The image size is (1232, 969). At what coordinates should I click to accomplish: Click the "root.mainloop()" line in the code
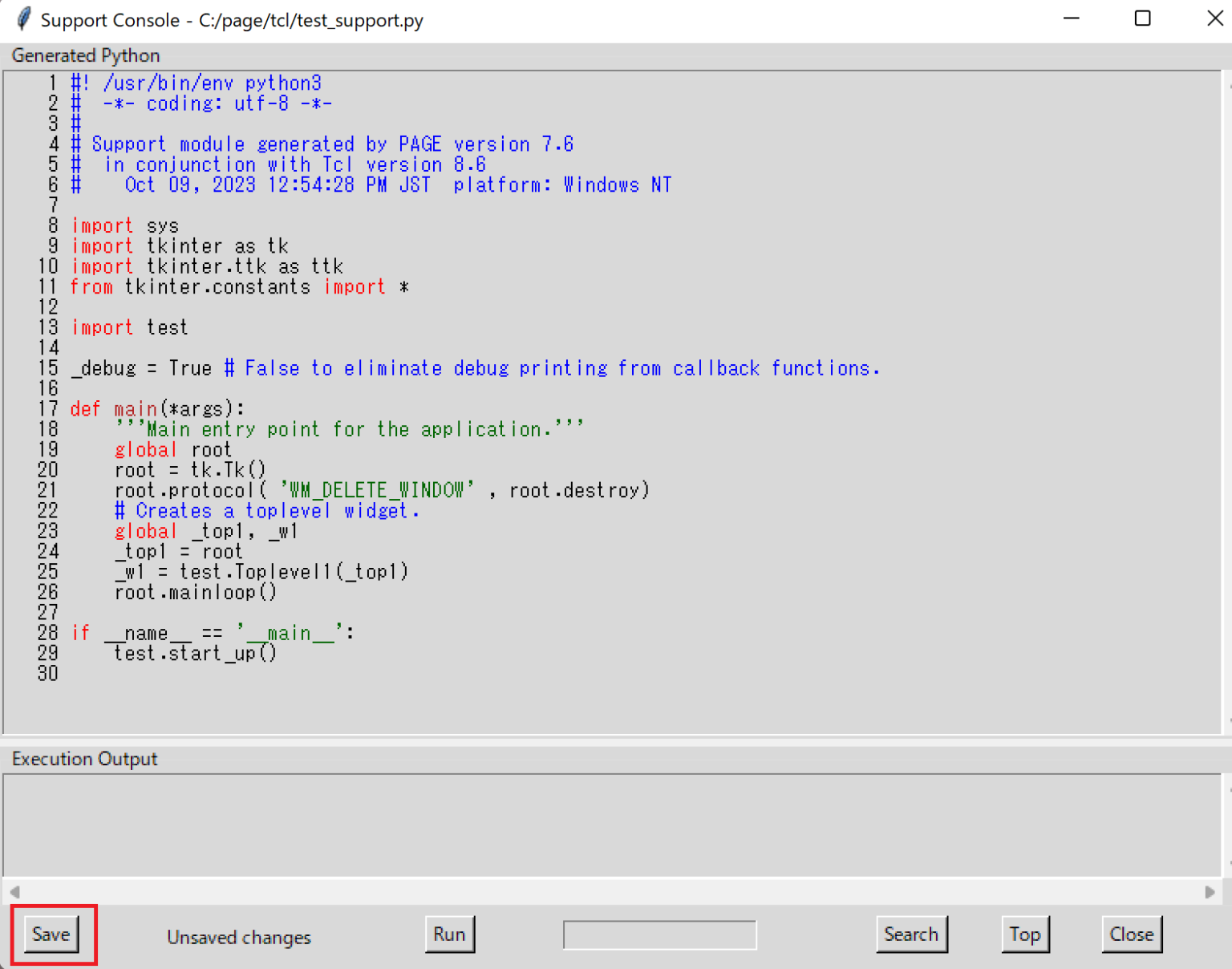(x=195, y=593)
